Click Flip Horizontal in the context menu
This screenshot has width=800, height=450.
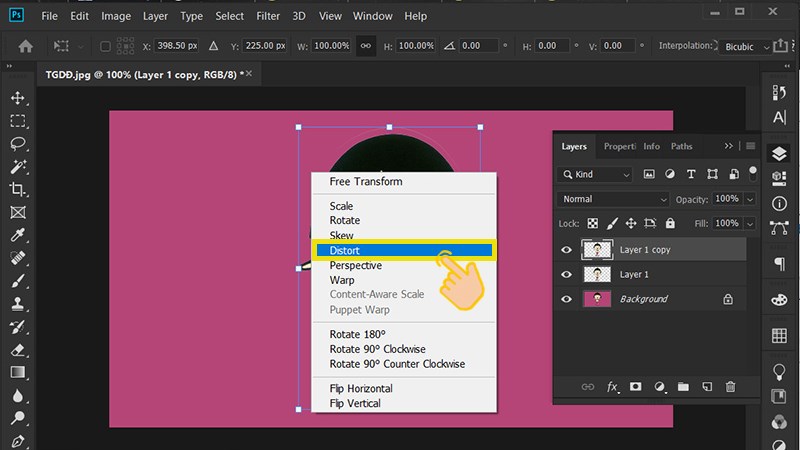coord(361,388)
